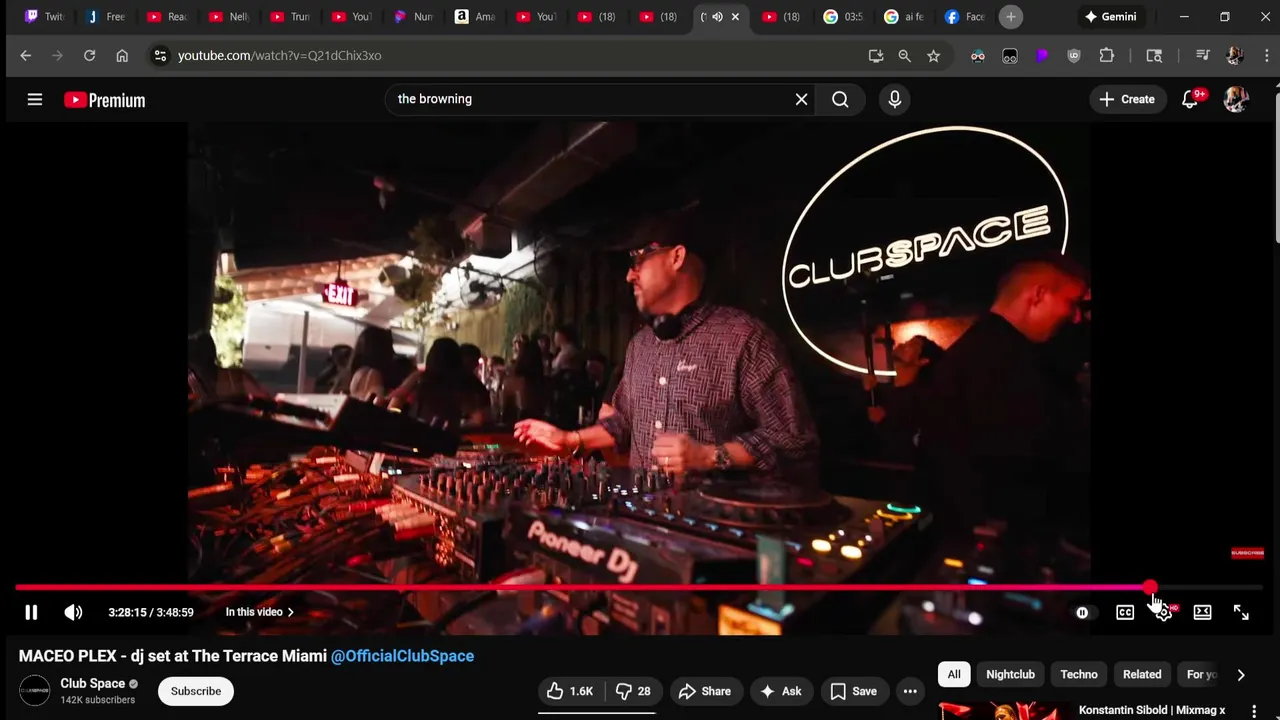Click the Share arrow button

pos(705,691)
